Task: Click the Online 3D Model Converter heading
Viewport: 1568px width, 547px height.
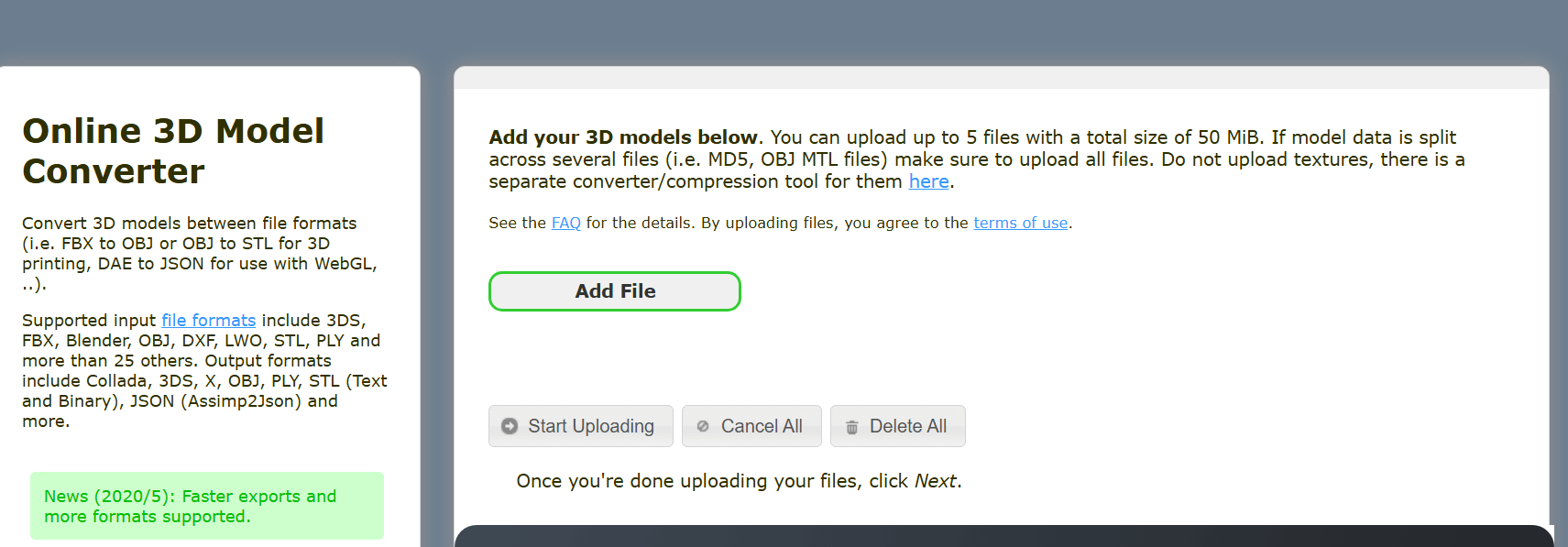Action: (173, 151)
